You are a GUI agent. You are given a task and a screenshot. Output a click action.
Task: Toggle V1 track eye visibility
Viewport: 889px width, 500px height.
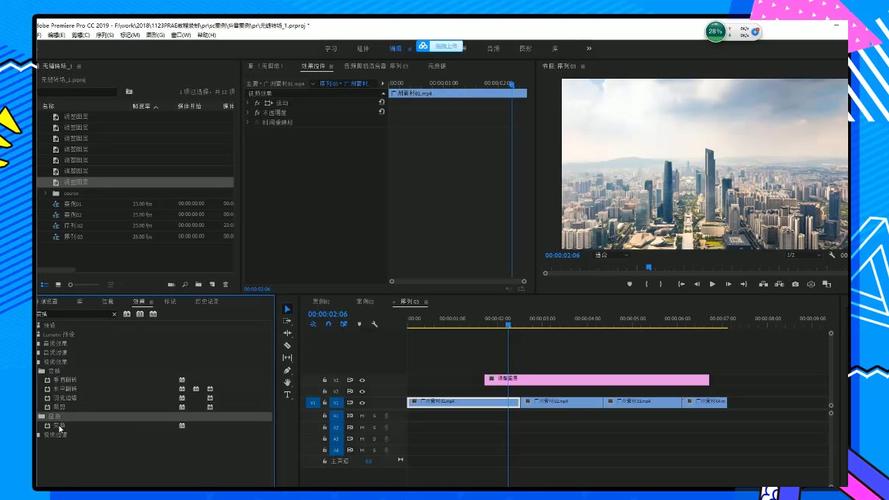tap(361, 403)
